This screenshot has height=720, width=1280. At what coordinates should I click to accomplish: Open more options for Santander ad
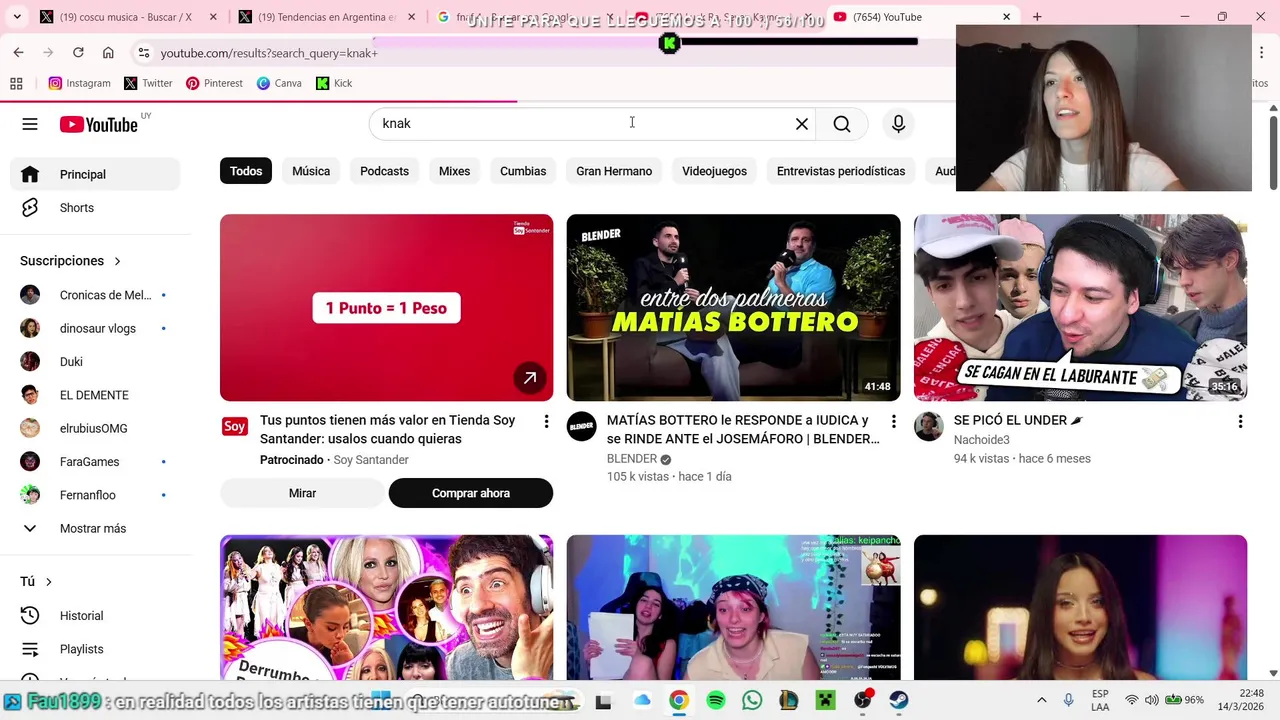(546, 422)
